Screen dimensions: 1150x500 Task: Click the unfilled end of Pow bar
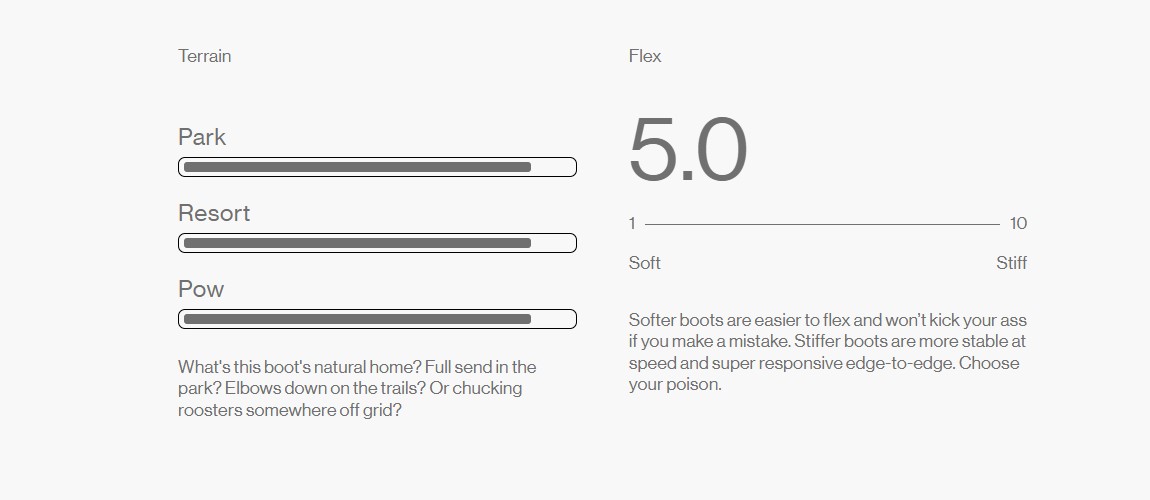coord(553,319)
